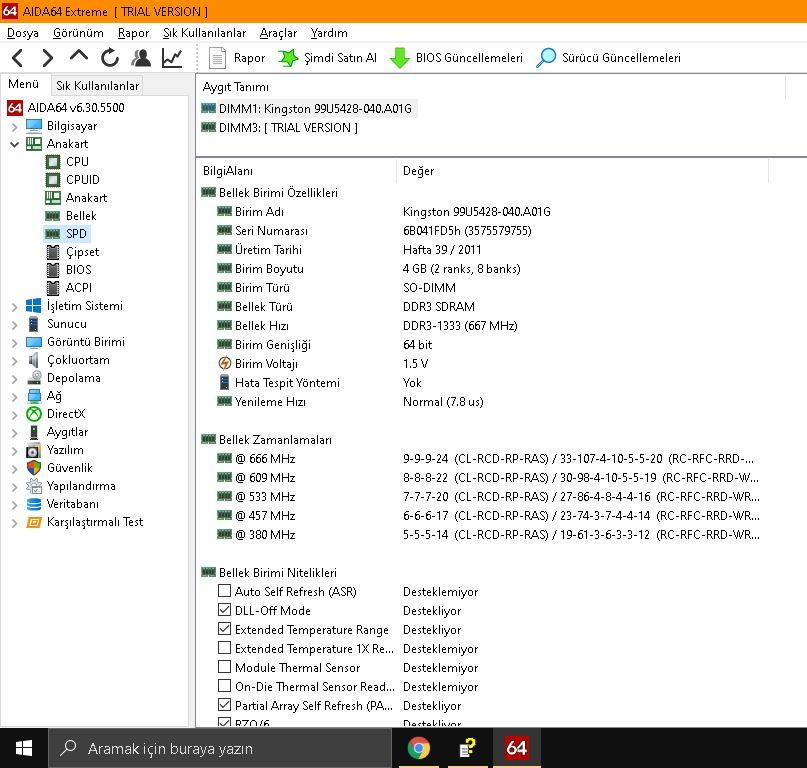Expand the DirectX node
This screenshot has width=807, height=768.
tap(14, 415)
